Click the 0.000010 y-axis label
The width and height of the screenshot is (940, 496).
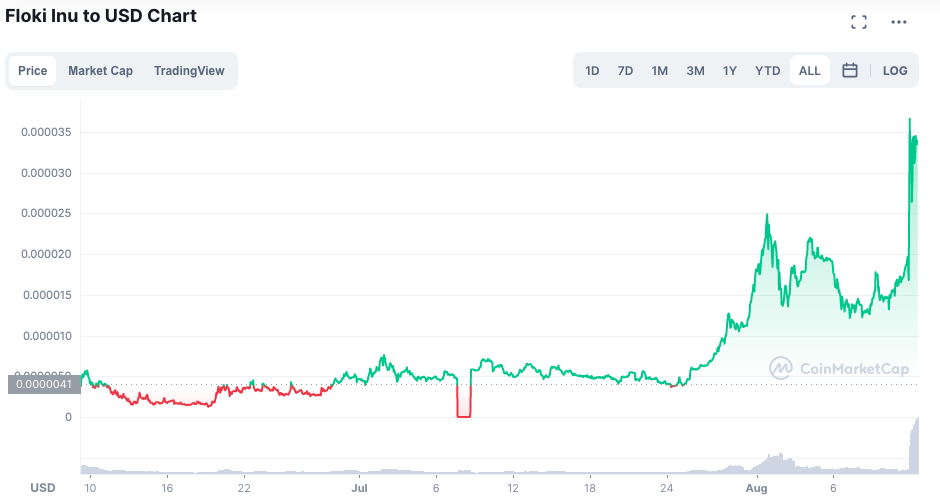pos(47,336)
